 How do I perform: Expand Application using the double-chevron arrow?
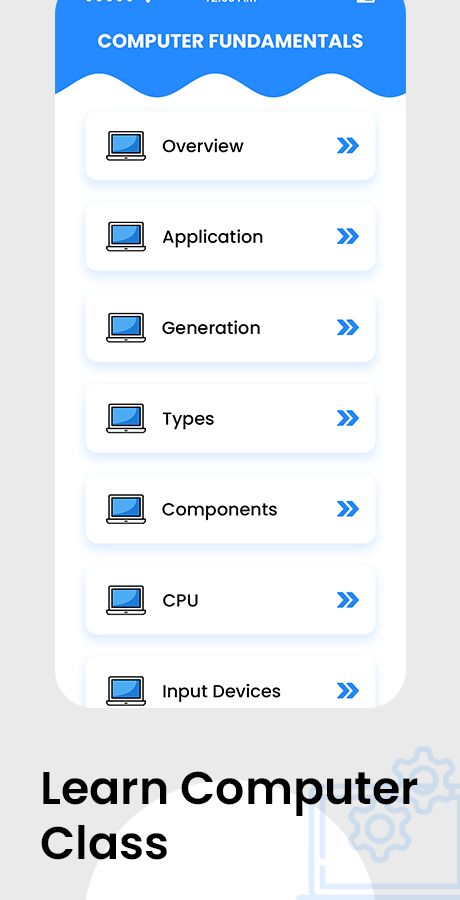347,236
